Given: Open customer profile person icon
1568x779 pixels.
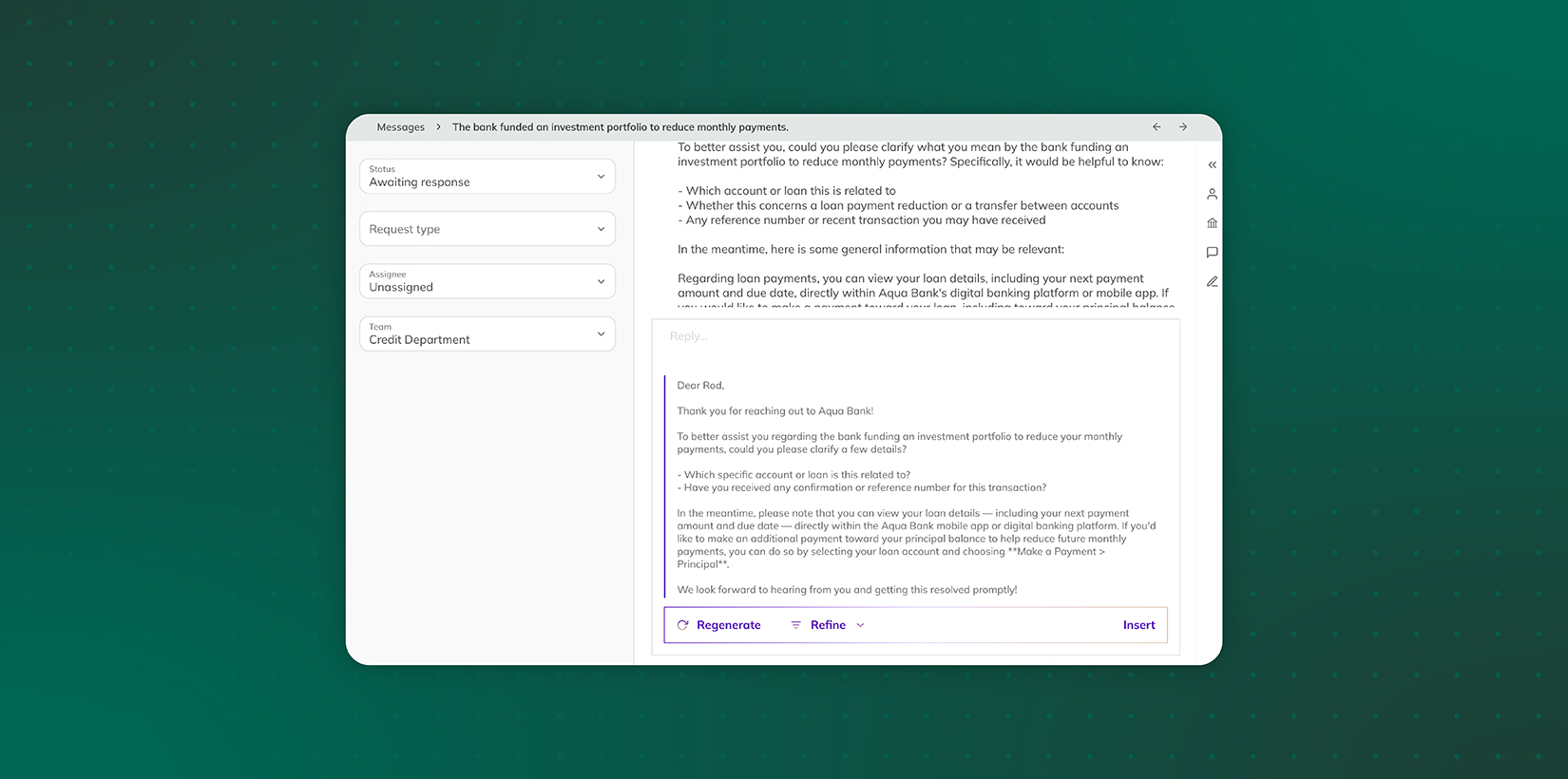Looking at the screenshot, I should [x=1212, y=194].
